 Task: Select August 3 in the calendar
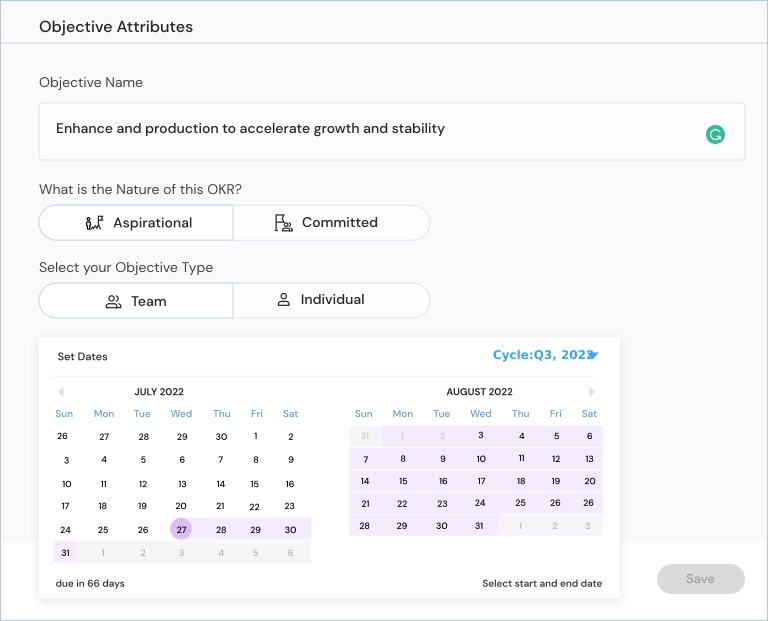coord(480,435)
